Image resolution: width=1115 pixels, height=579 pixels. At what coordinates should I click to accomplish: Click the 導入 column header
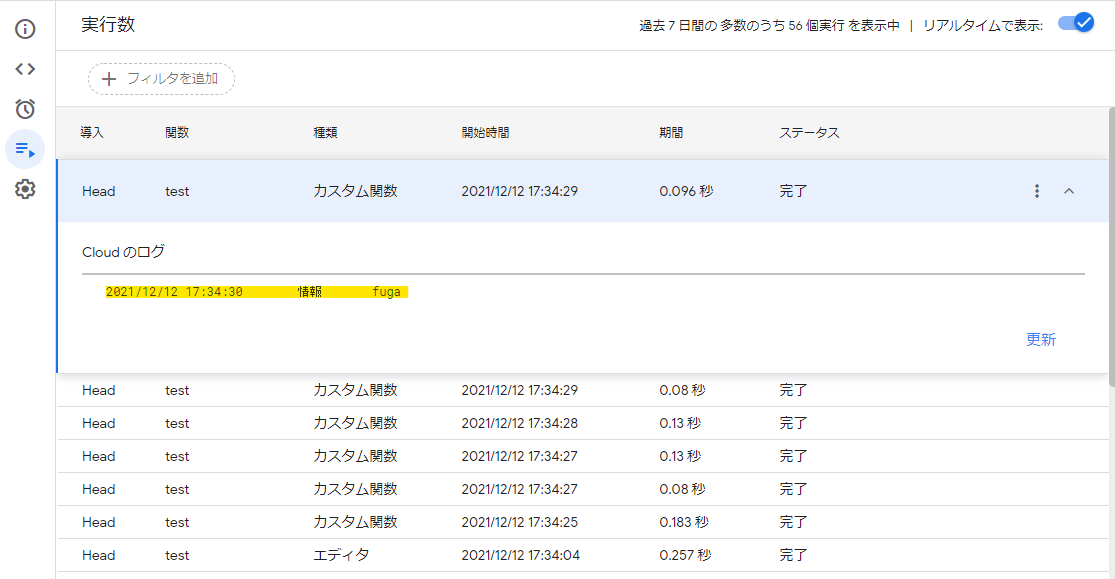[92, 132]
